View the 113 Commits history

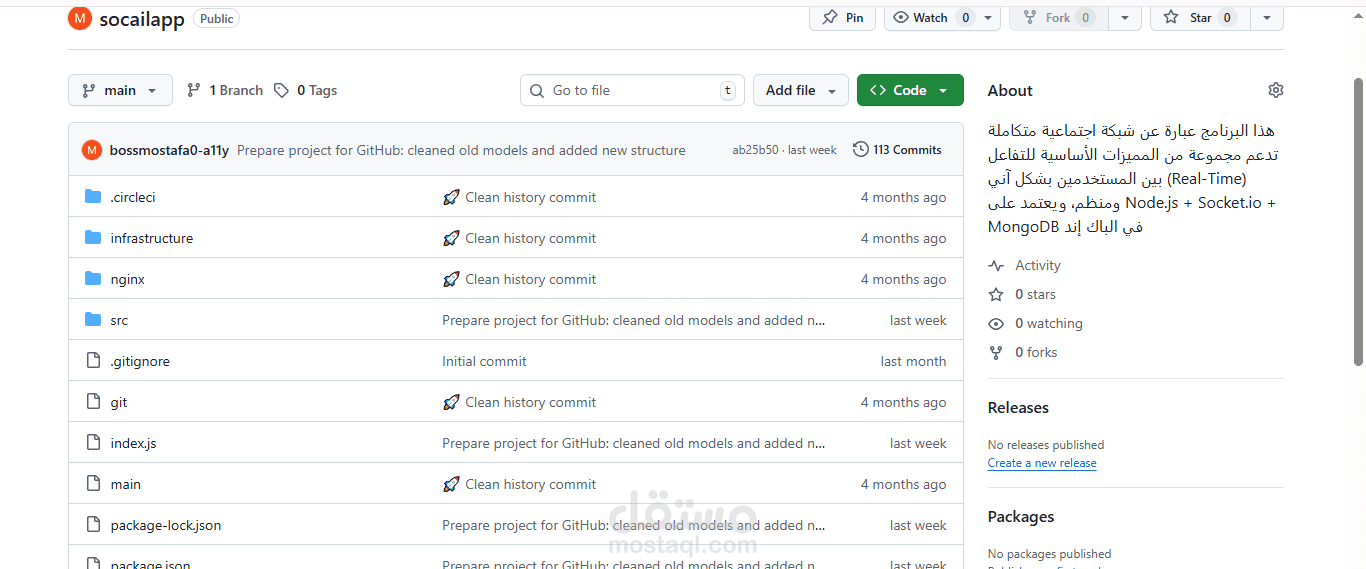pos(897,150)
